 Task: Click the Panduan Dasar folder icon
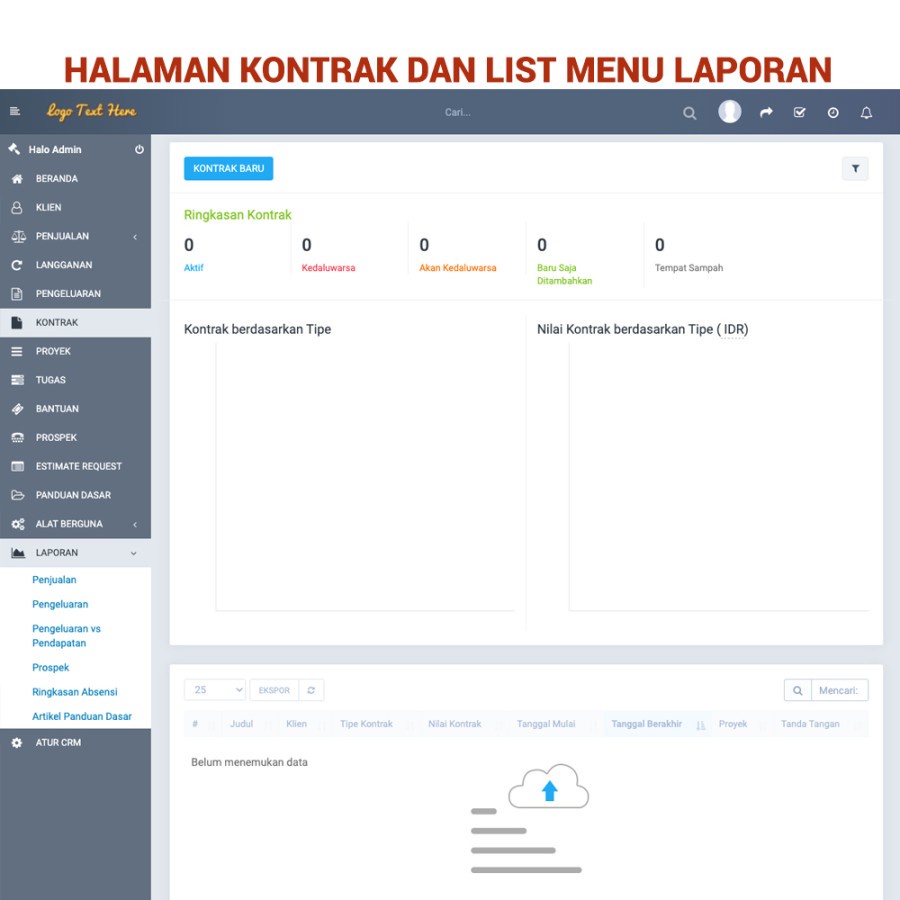coord(17,495)
